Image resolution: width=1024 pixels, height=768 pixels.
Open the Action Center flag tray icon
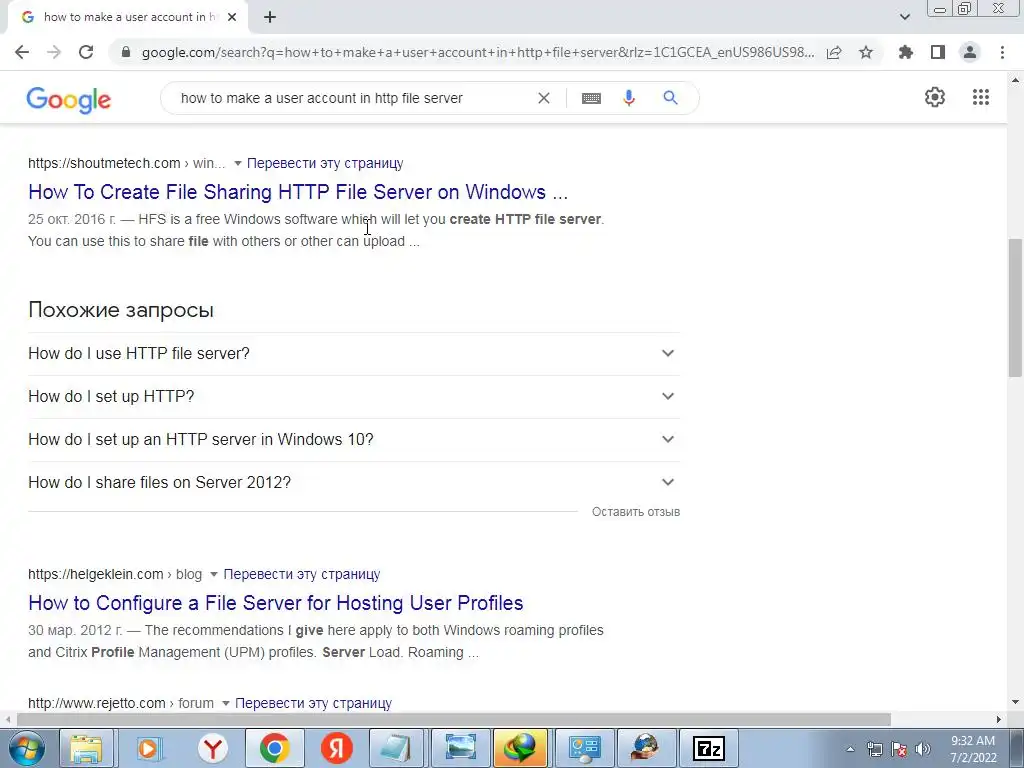[899, 750]
